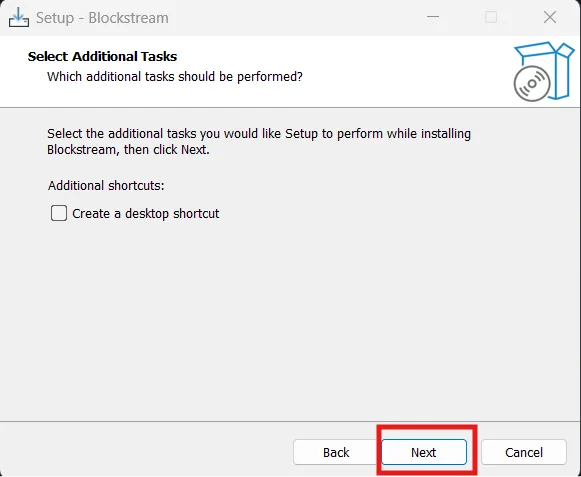This screenshot has width=581, height=477.
Task: Cancel the Blockstream installation
Action: [x=524, y=452]
